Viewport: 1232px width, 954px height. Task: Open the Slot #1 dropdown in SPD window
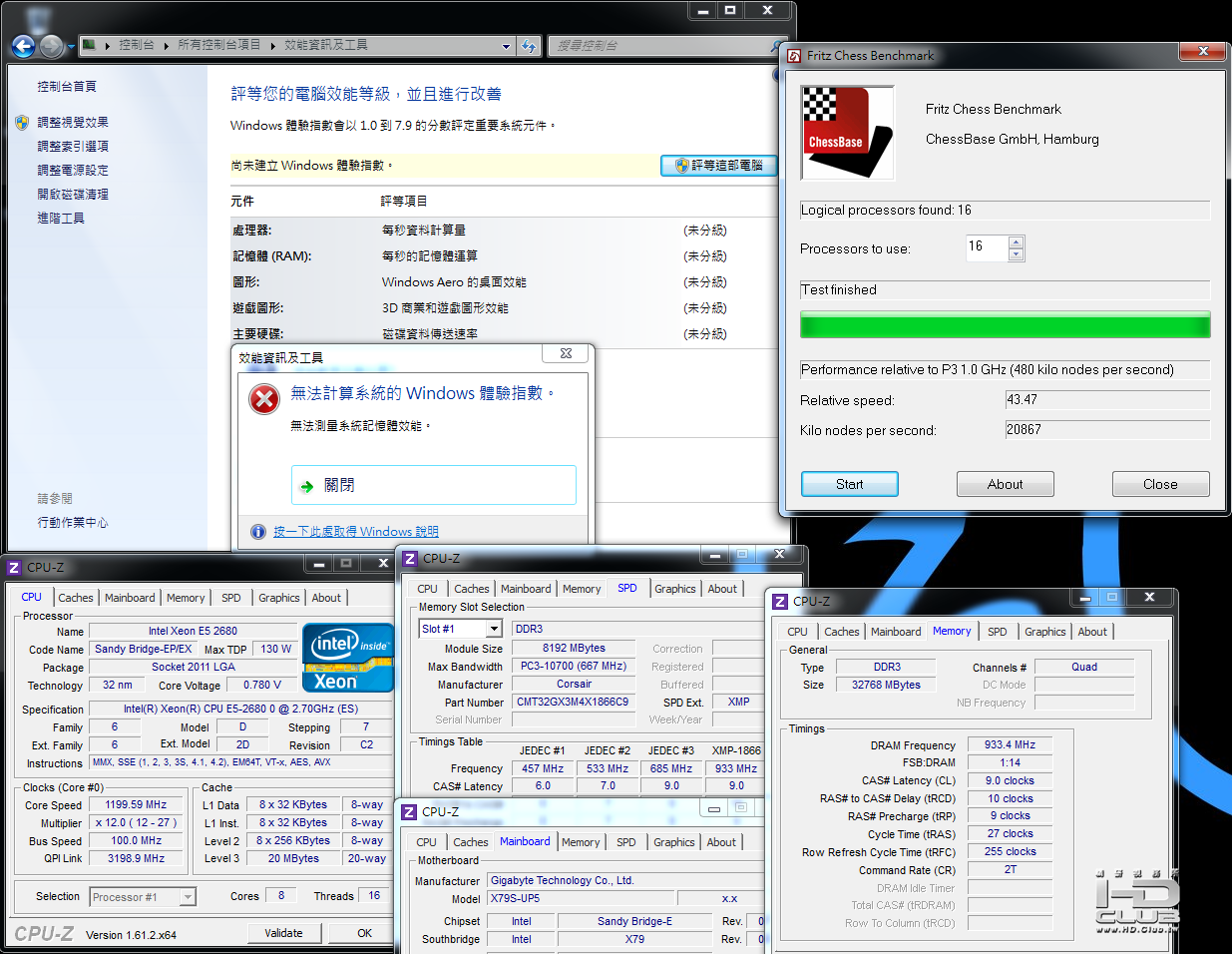494,629
